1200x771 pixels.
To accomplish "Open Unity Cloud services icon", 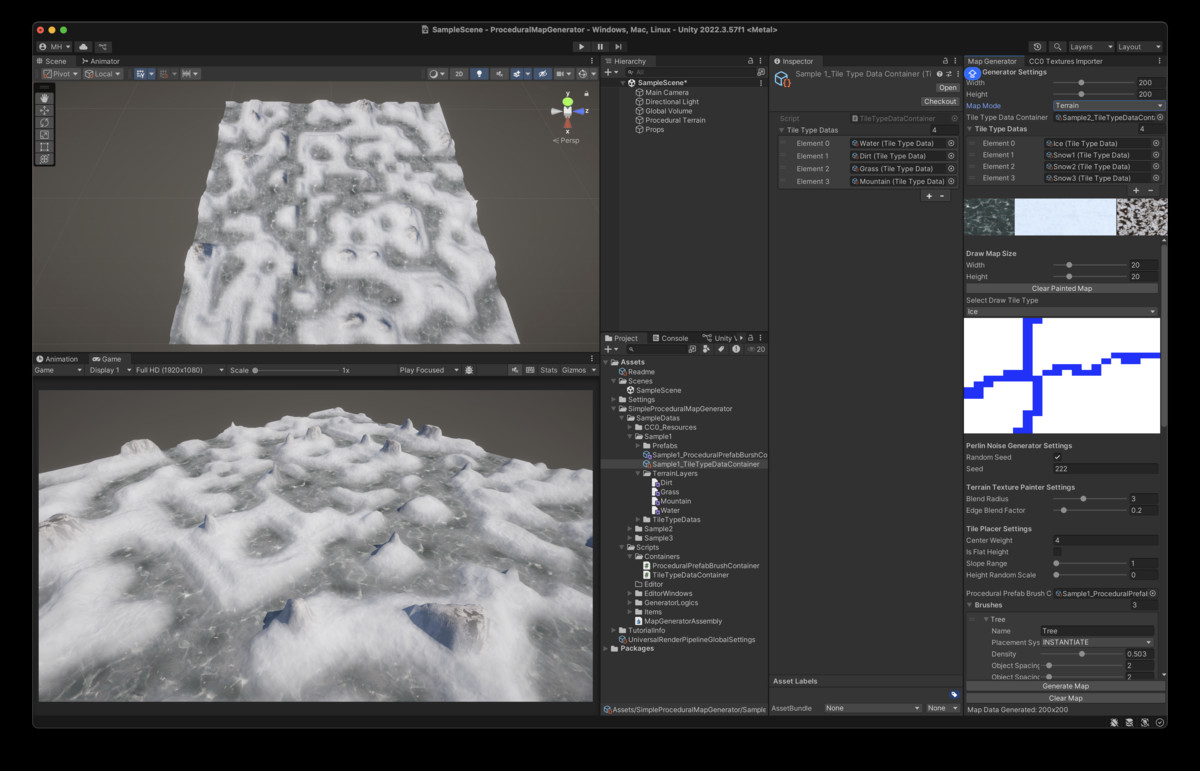I will click(x=83, y=46).
